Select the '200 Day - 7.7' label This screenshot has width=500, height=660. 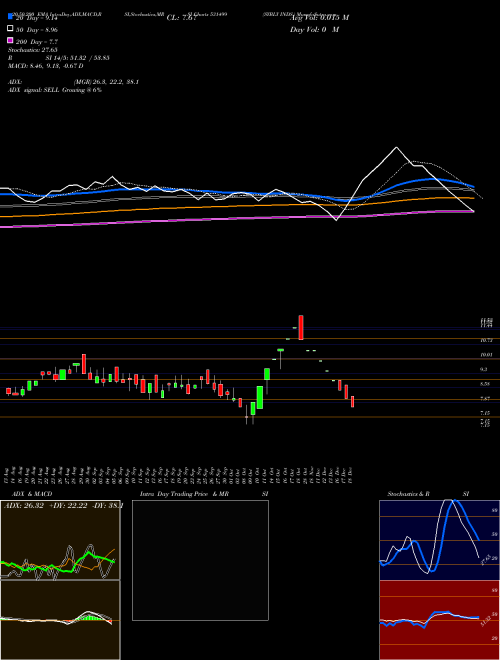pos(37,42)
